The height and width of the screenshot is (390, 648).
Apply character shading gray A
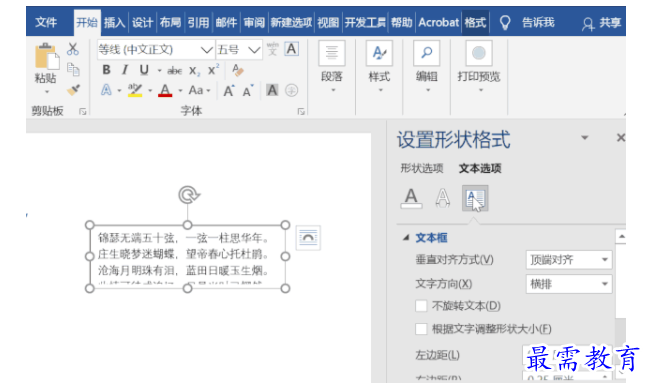[x=272, y=90]
